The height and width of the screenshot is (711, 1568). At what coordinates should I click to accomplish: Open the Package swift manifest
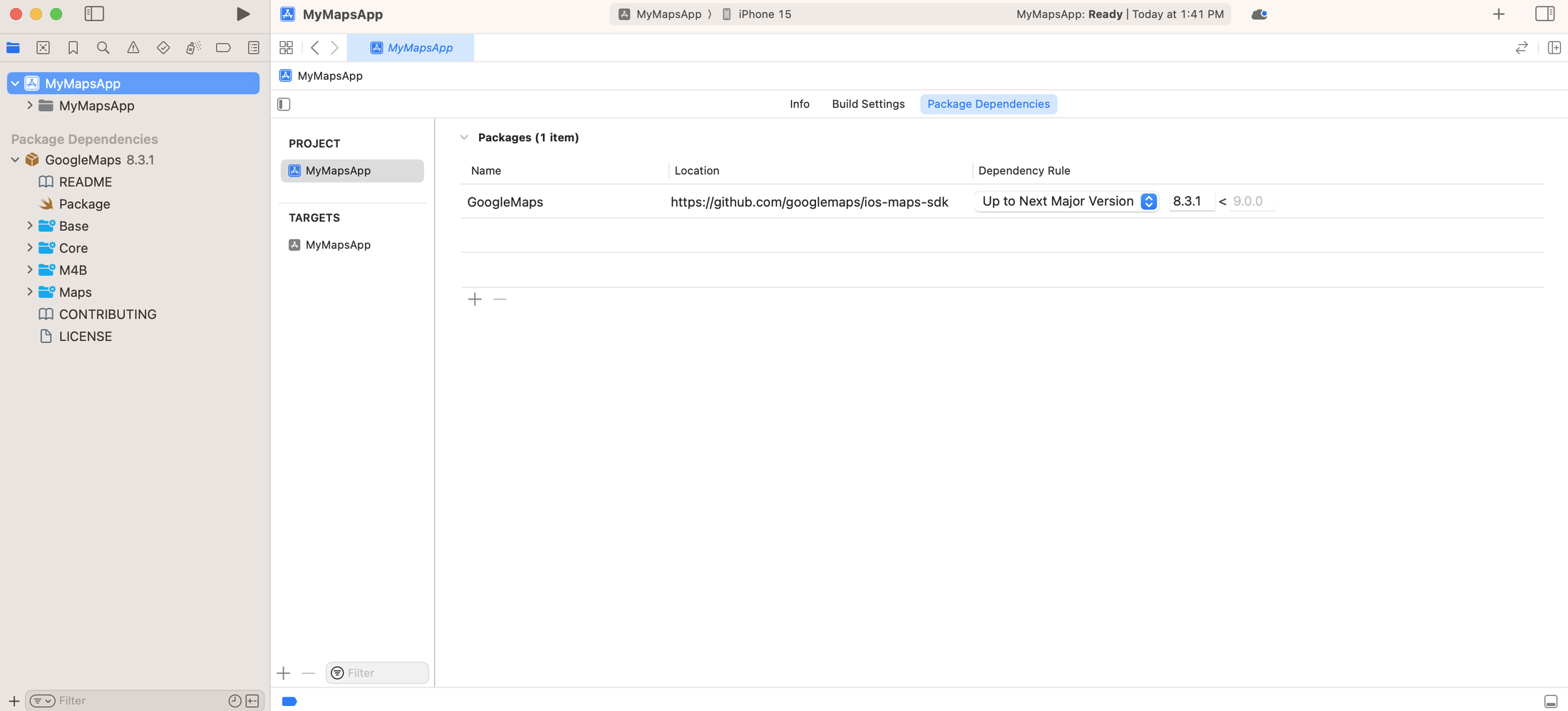(x=84, y=204)
